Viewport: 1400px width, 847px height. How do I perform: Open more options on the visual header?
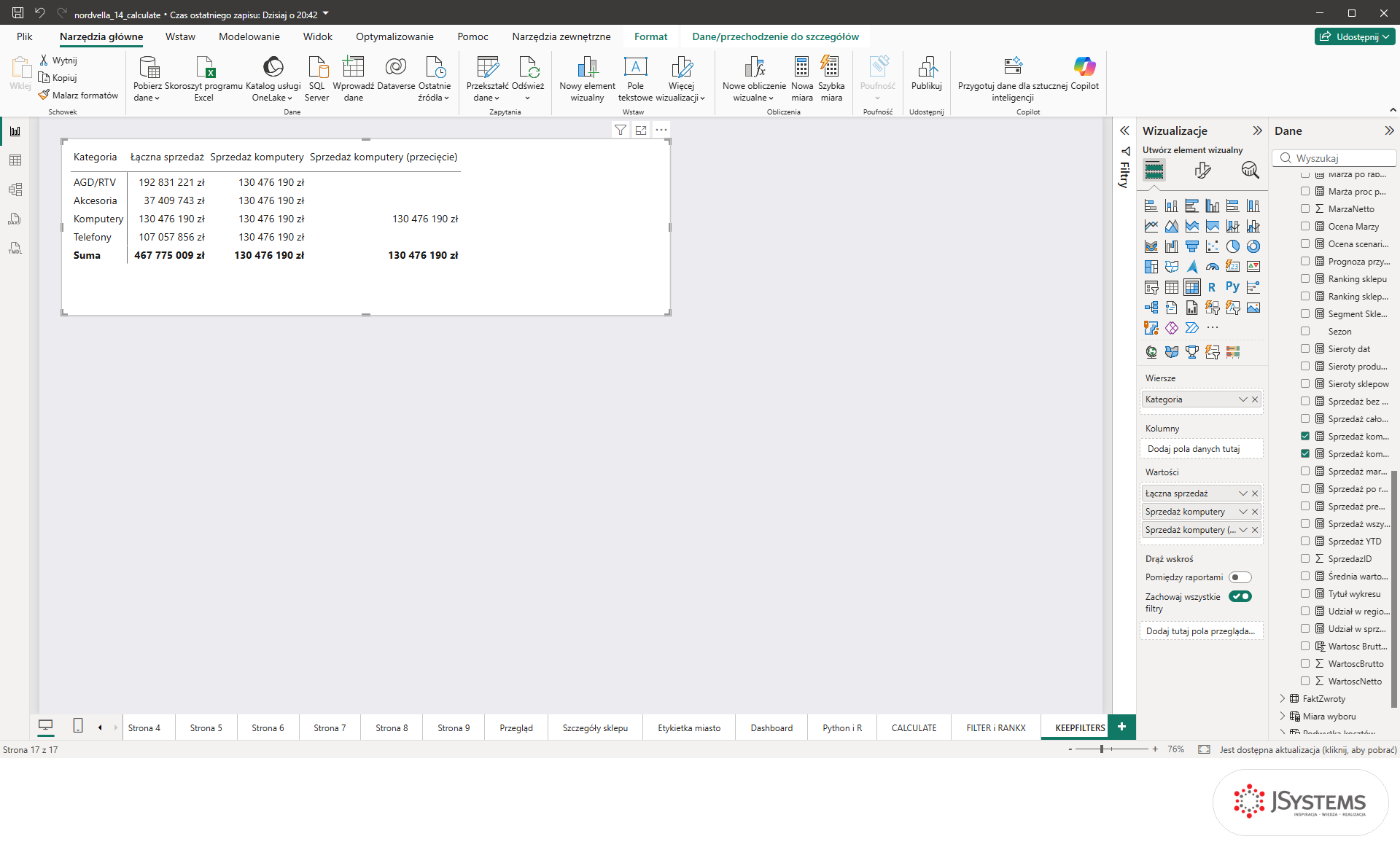661,130
